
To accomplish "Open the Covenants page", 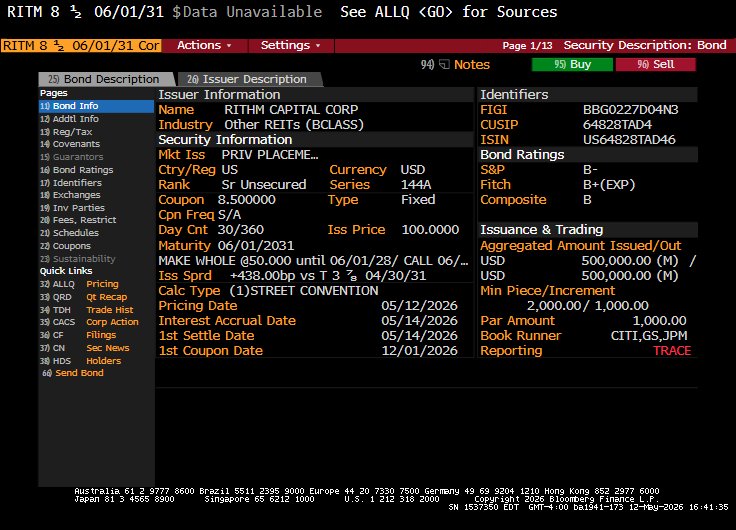I will pos(69,144).
